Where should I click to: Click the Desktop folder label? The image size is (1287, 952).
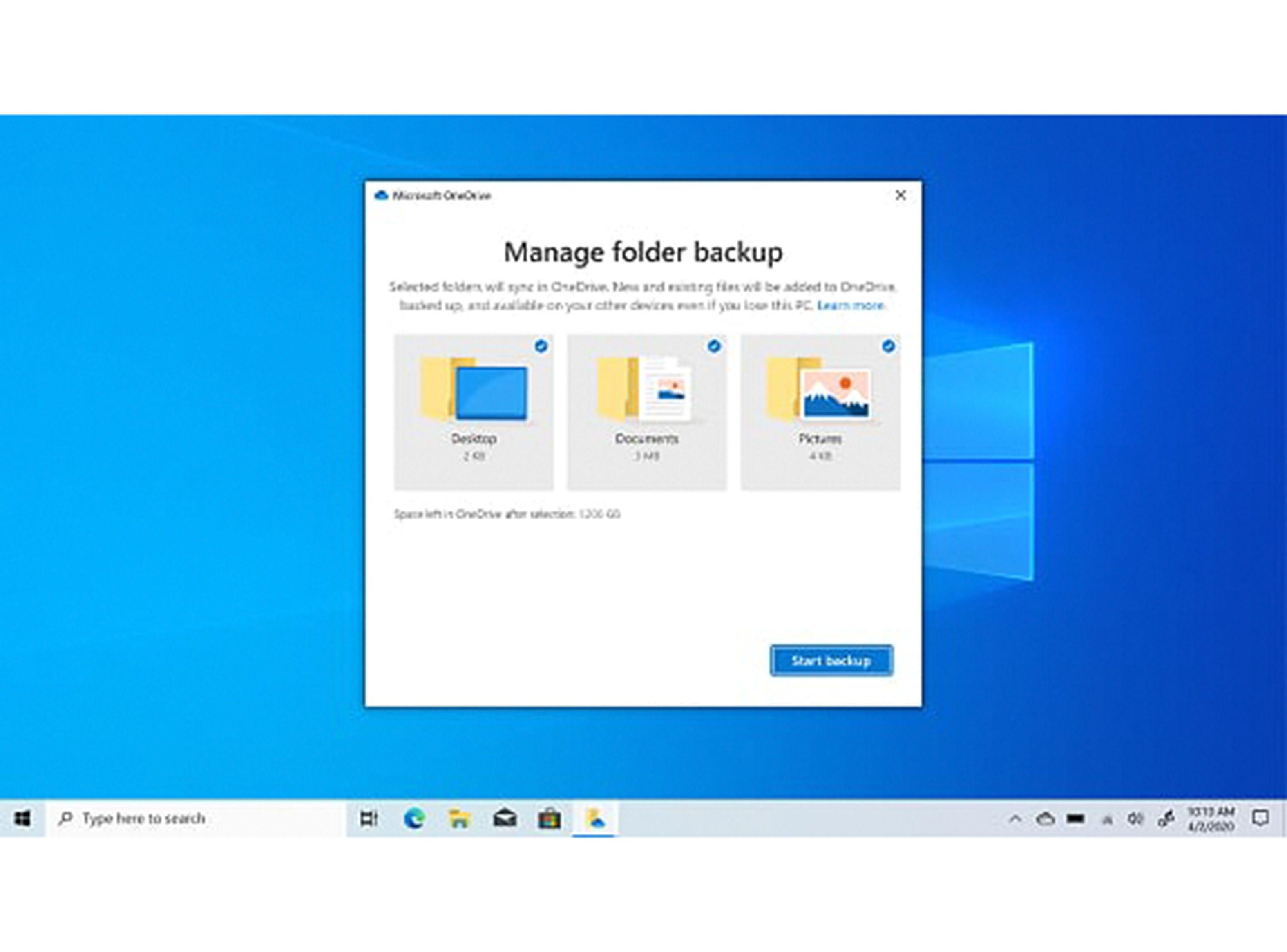[474, 439]
